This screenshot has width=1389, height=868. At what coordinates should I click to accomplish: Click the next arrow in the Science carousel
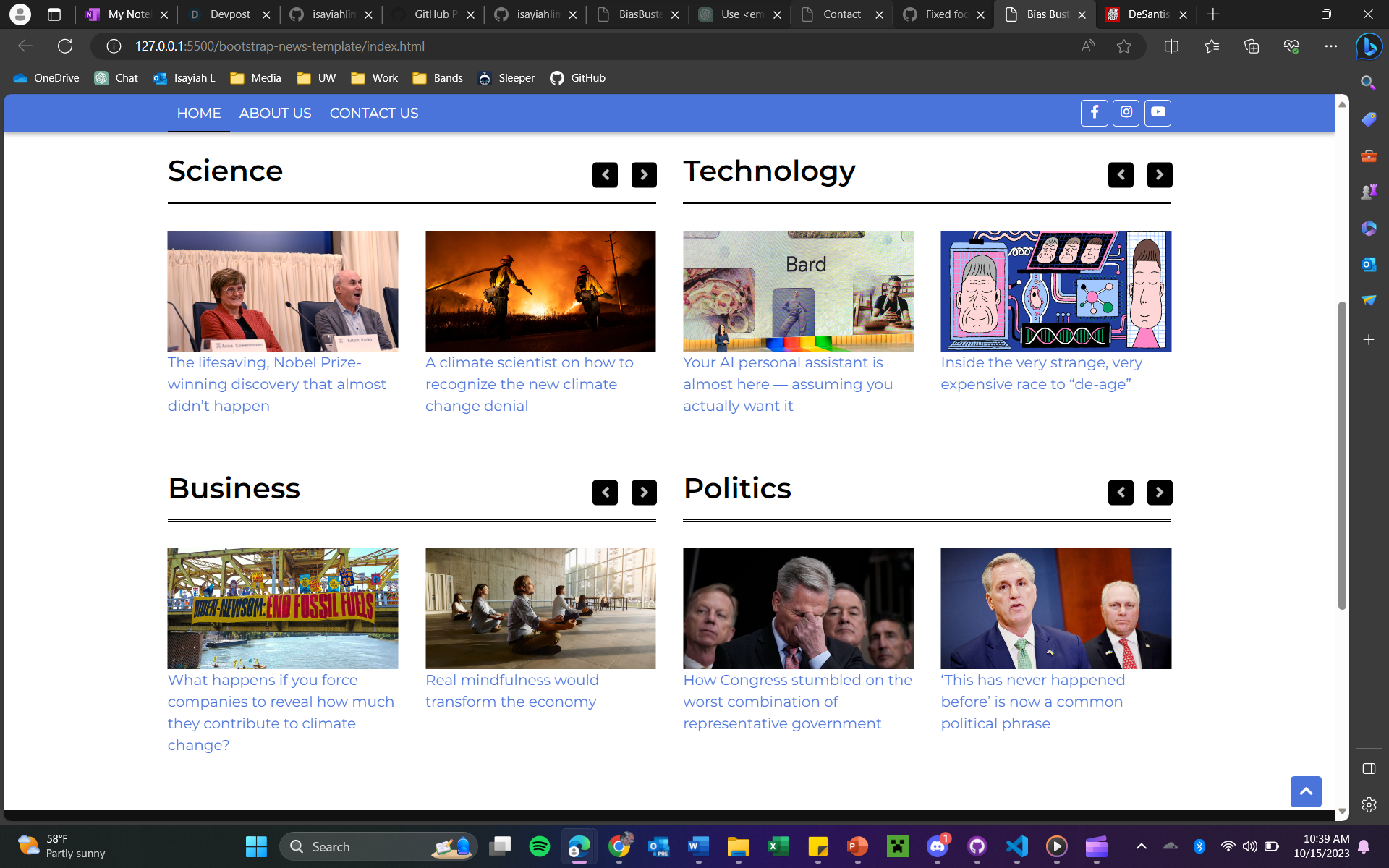pos(644,174)
